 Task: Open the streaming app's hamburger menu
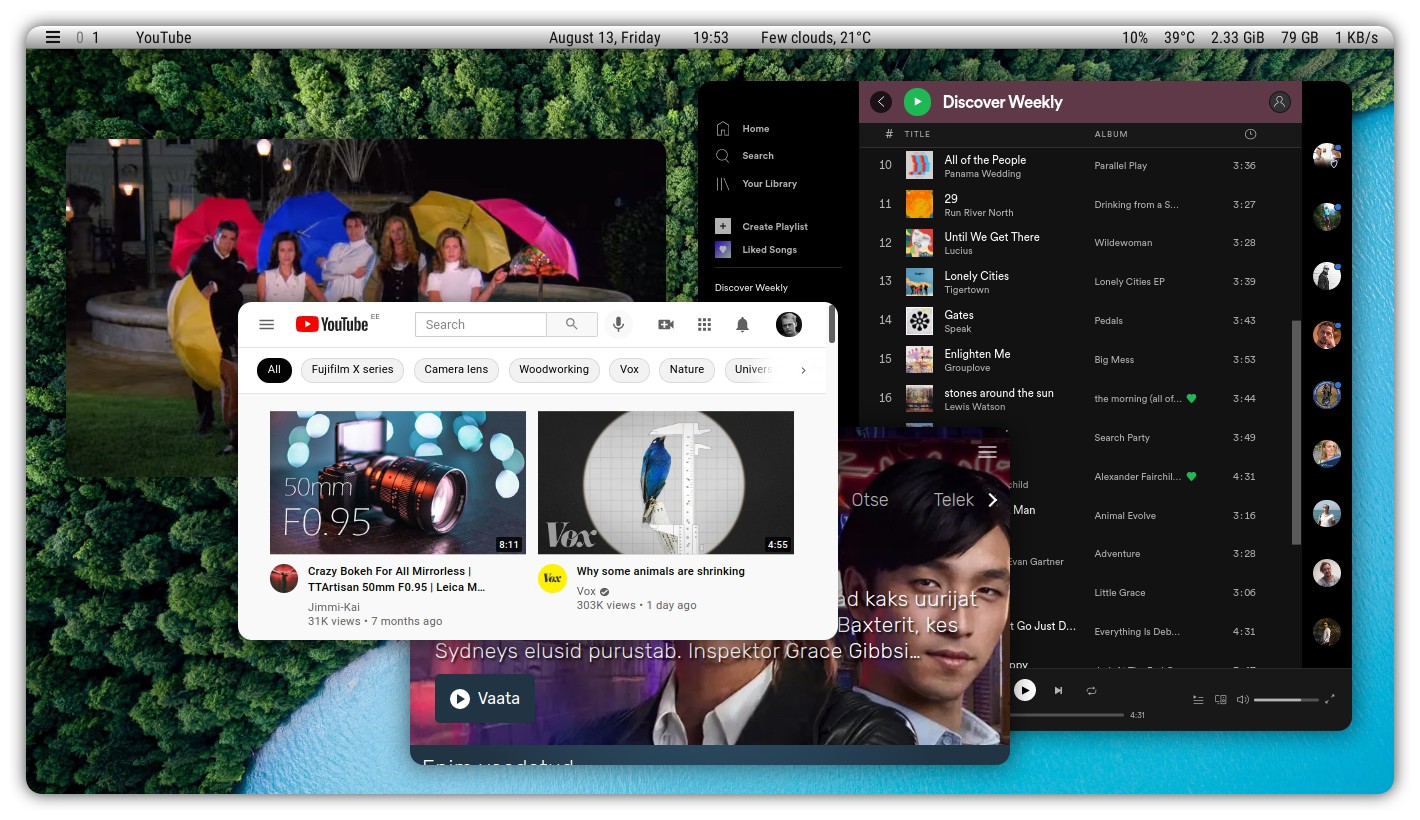click(x=987, y=452)
